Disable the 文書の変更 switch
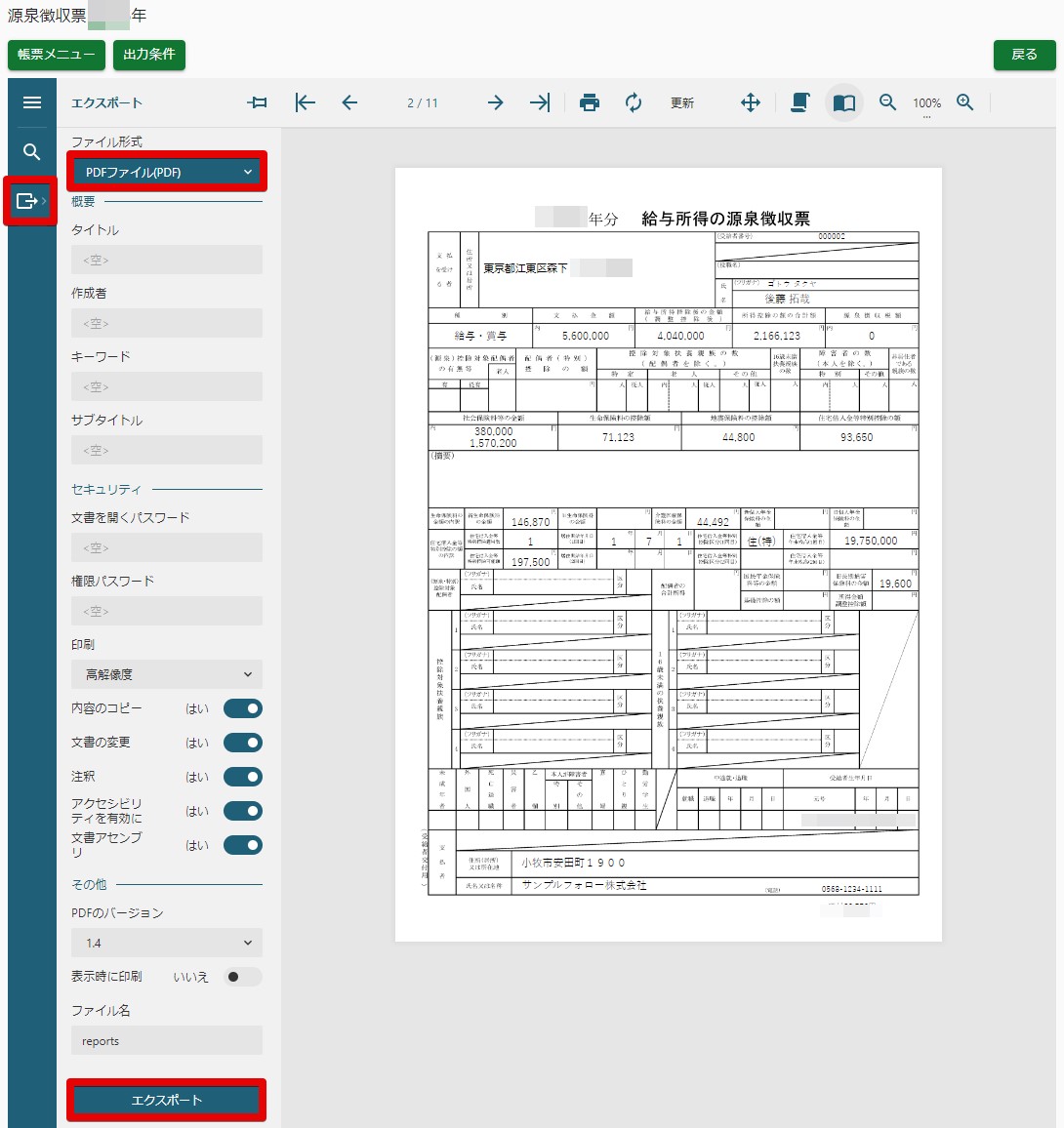The height and width of the screenshot is (1128, 1064). [x=243, y=743]
